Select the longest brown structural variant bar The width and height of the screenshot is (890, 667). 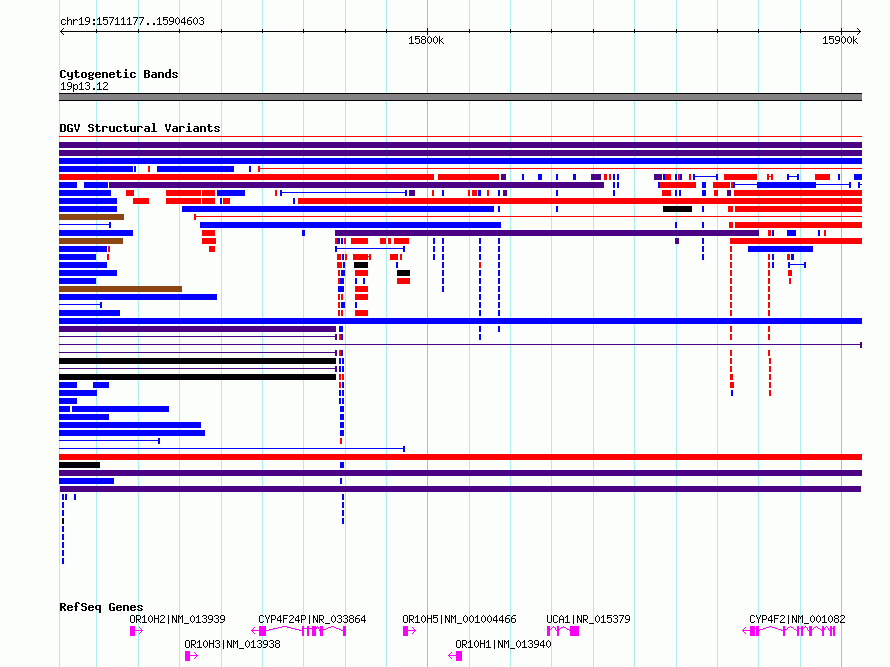[x=120, y=289]
